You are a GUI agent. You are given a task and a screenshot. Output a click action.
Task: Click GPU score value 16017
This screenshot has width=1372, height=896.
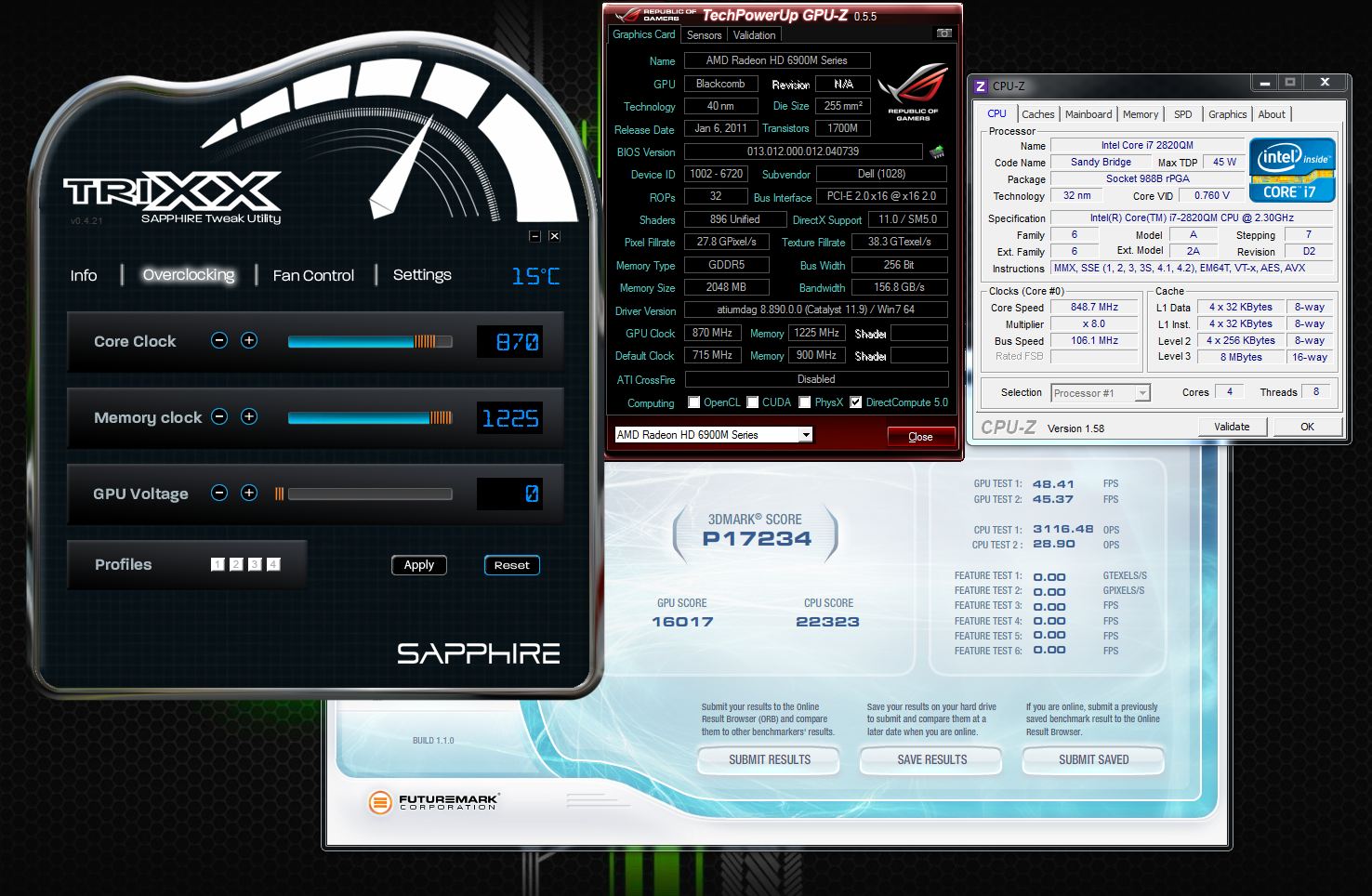point(682,622)
